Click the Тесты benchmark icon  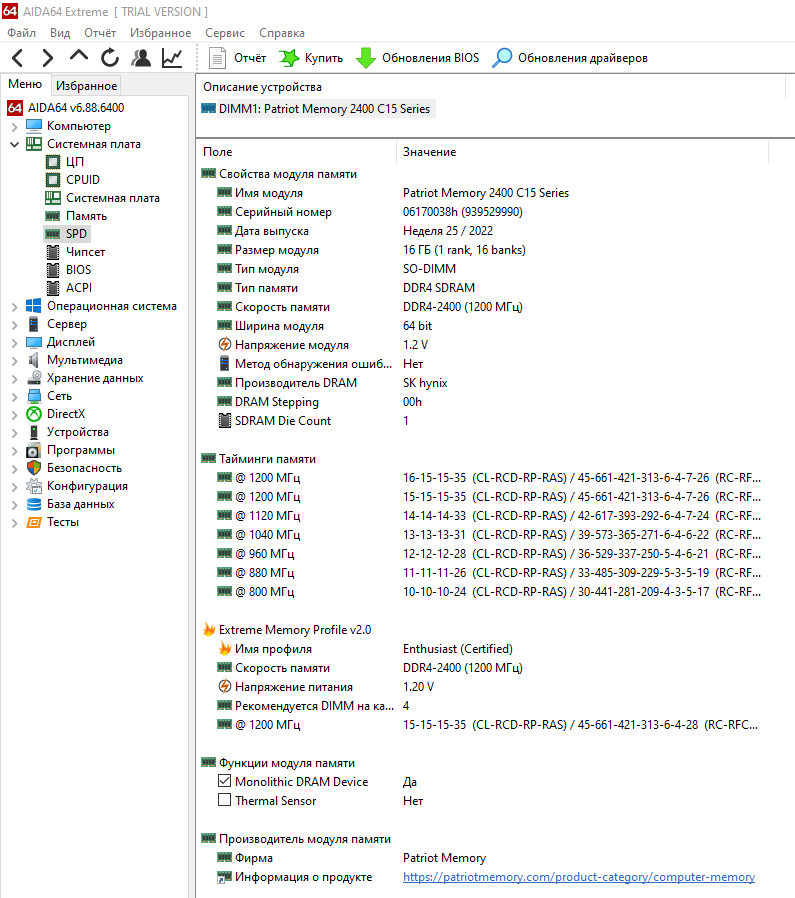34,522
